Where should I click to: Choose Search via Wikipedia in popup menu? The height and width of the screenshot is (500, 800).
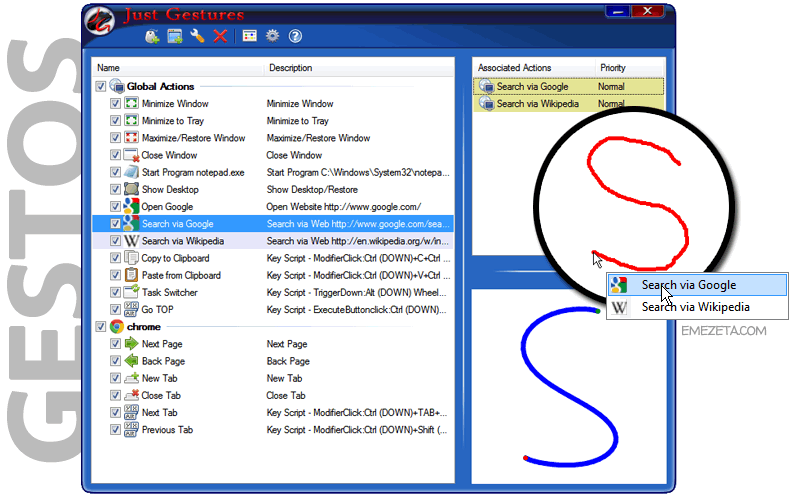pyautogui.click(x=697, y=307)
